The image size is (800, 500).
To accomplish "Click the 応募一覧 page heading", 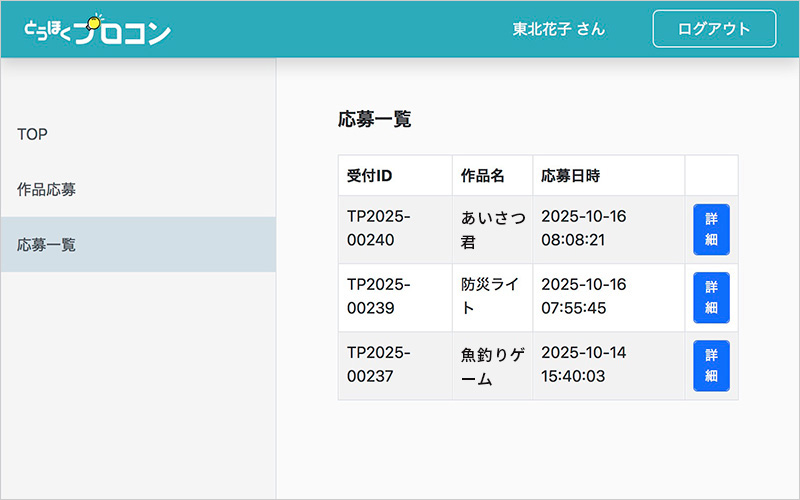I will [375, 120].
